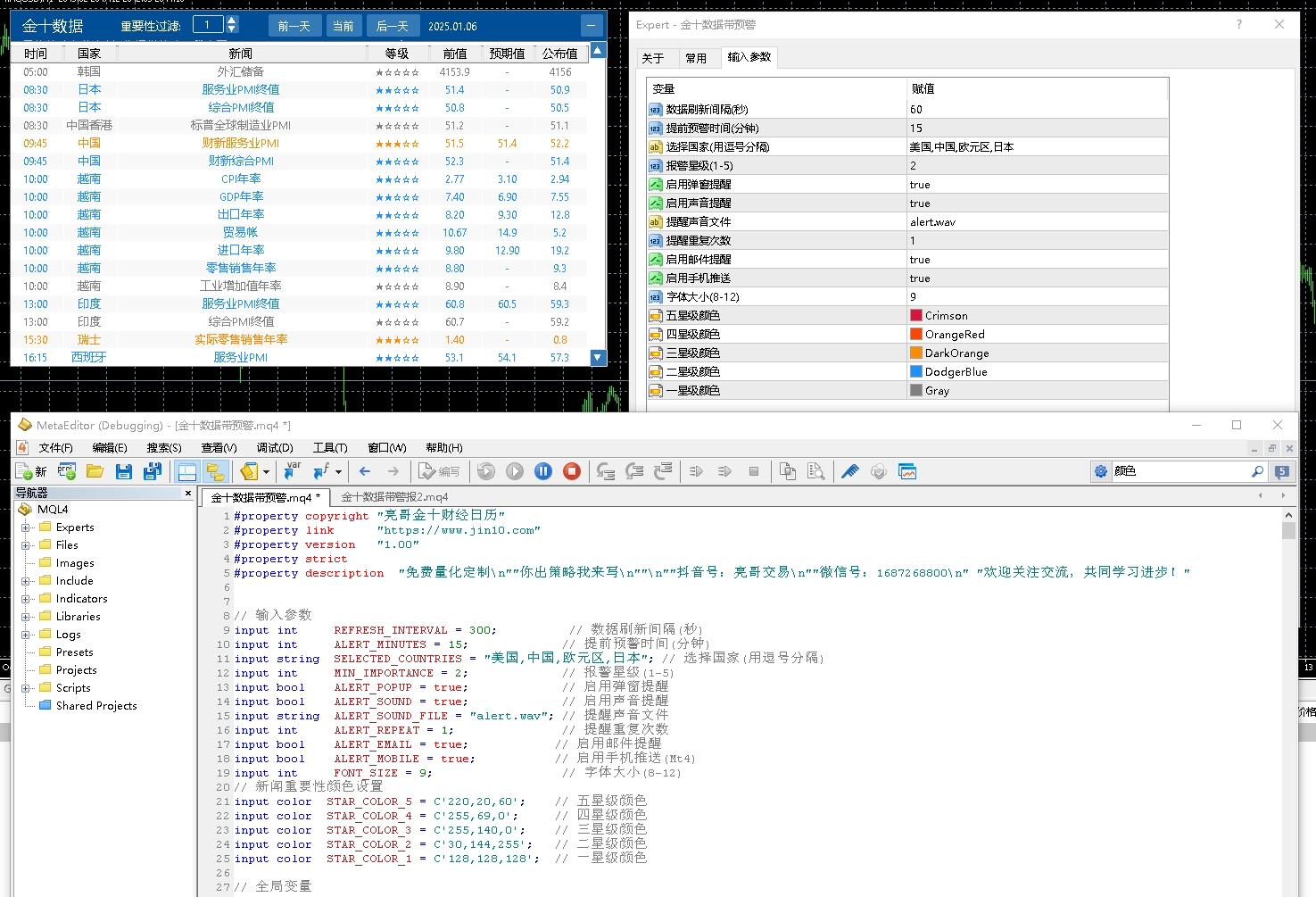
Task: Open the function list dropdown arrow
Action: 338,471
